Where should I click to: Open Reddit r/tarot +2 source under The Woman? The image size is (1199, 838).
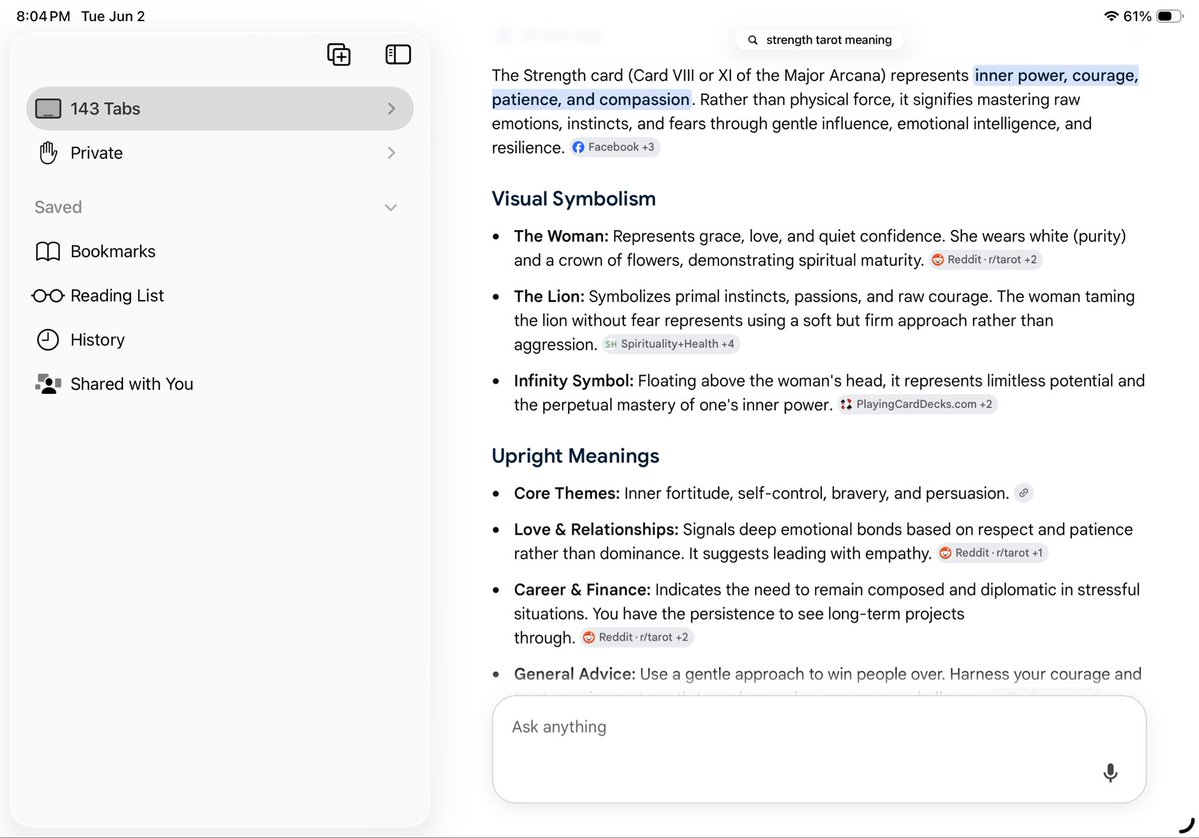[985, 260]
